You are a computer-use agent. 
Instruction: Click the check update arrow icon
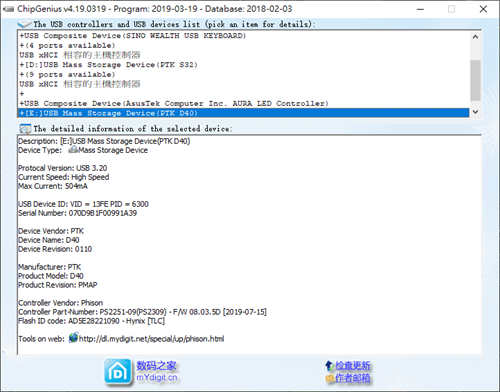(329, 366)
